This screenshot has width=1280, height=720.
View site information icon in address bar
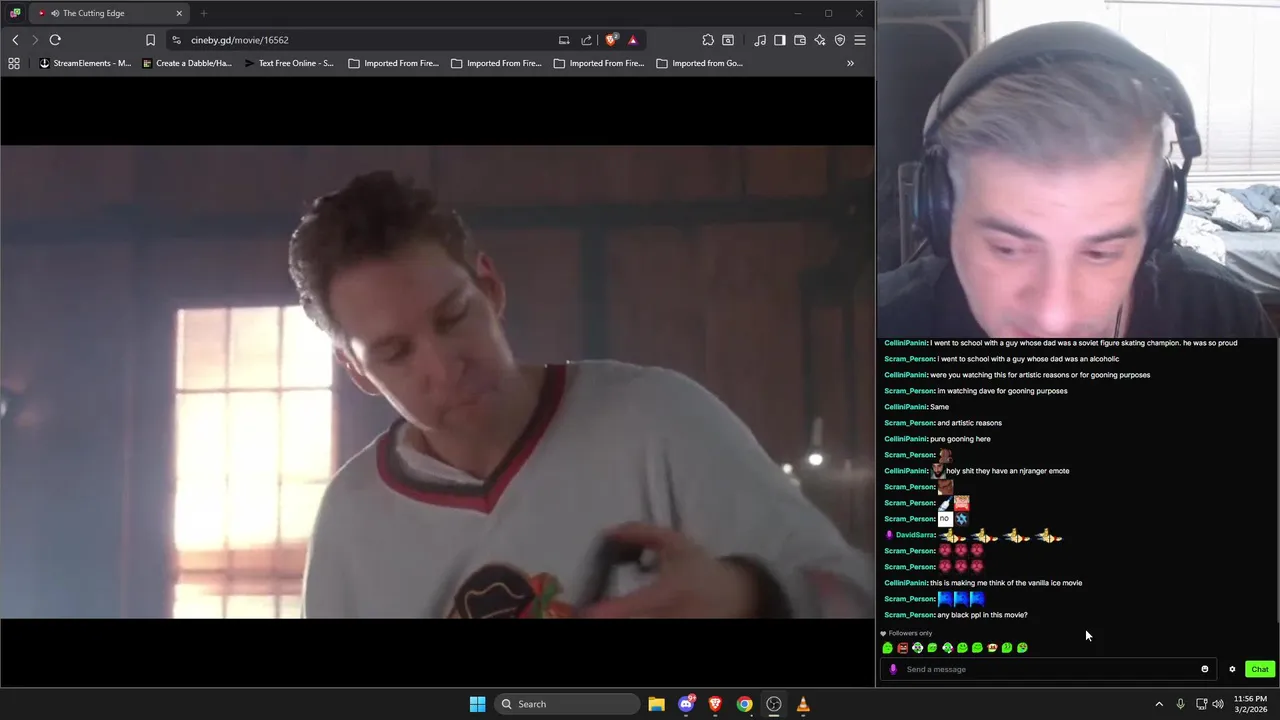coord(176,40)
